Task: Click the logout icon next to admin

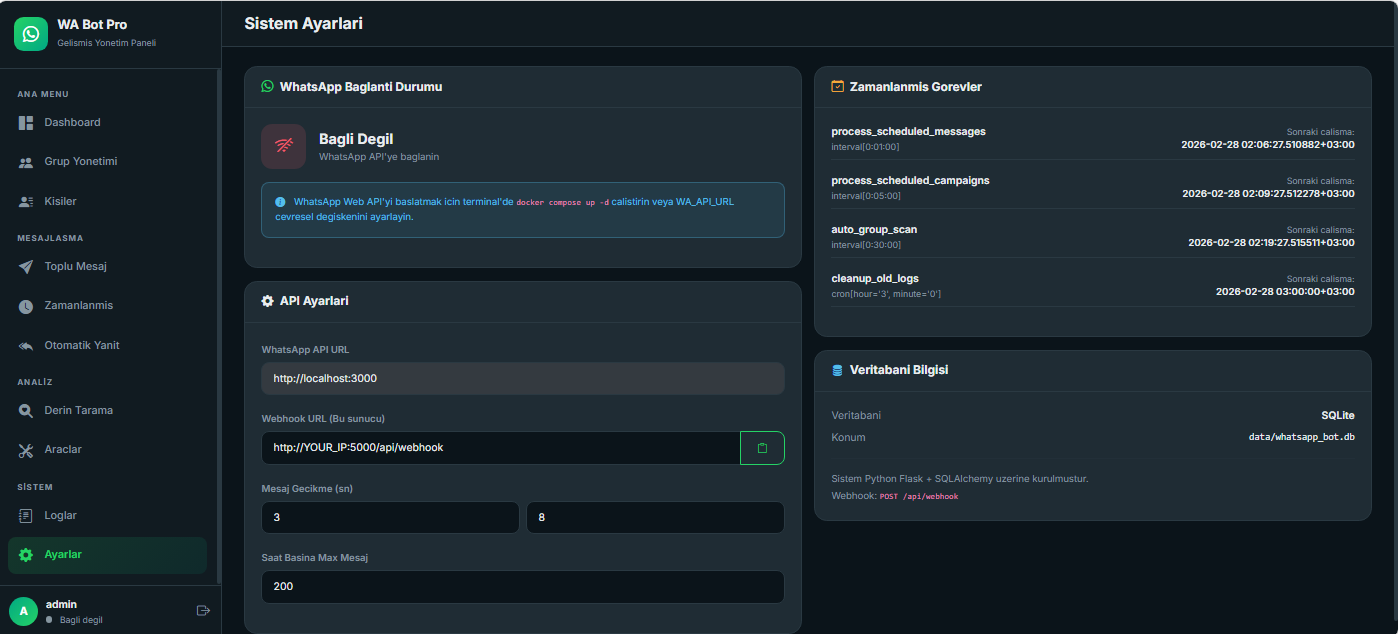Action: click(203, 610)
